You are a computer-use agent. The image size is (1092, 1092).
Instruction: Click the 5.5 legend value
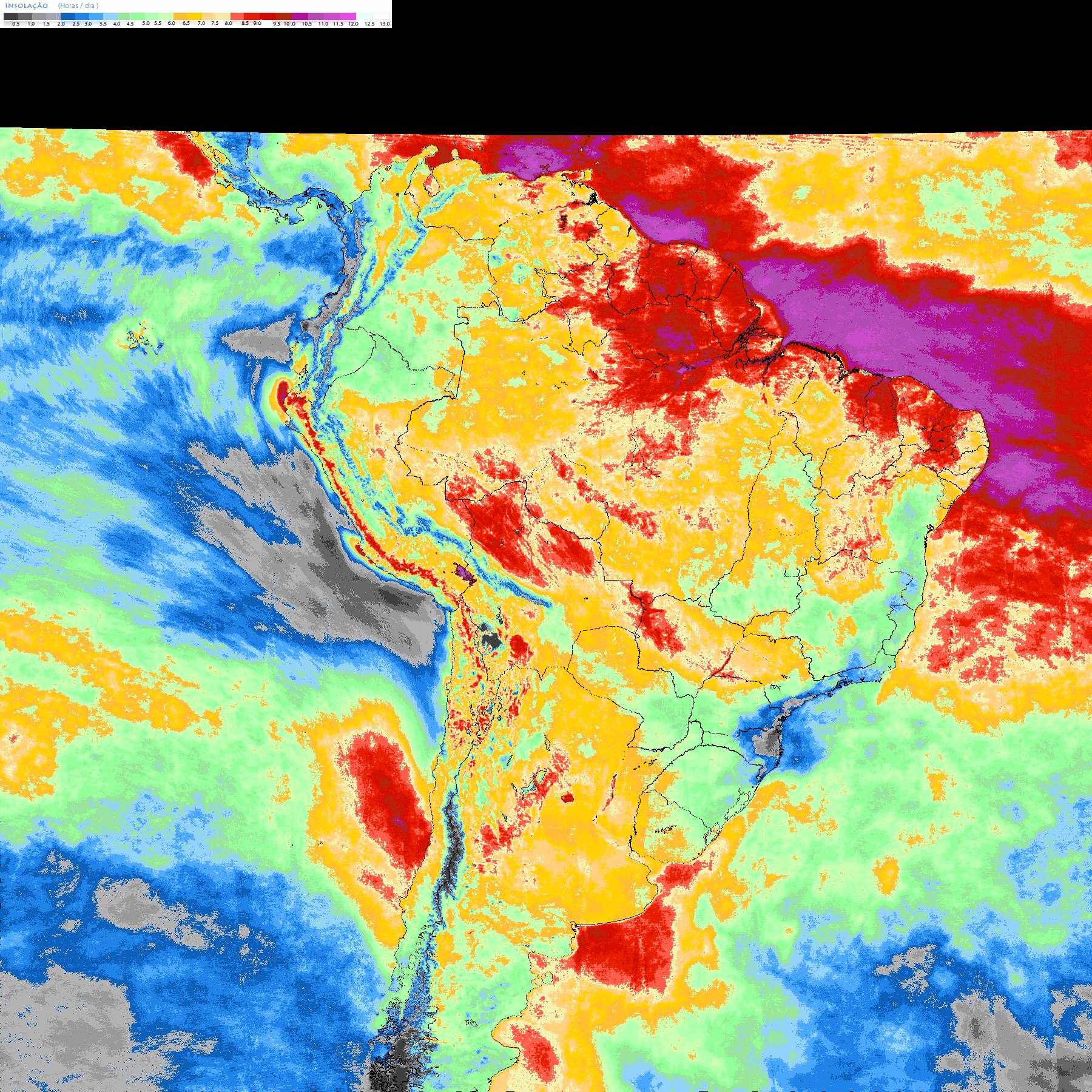[158, 23]
